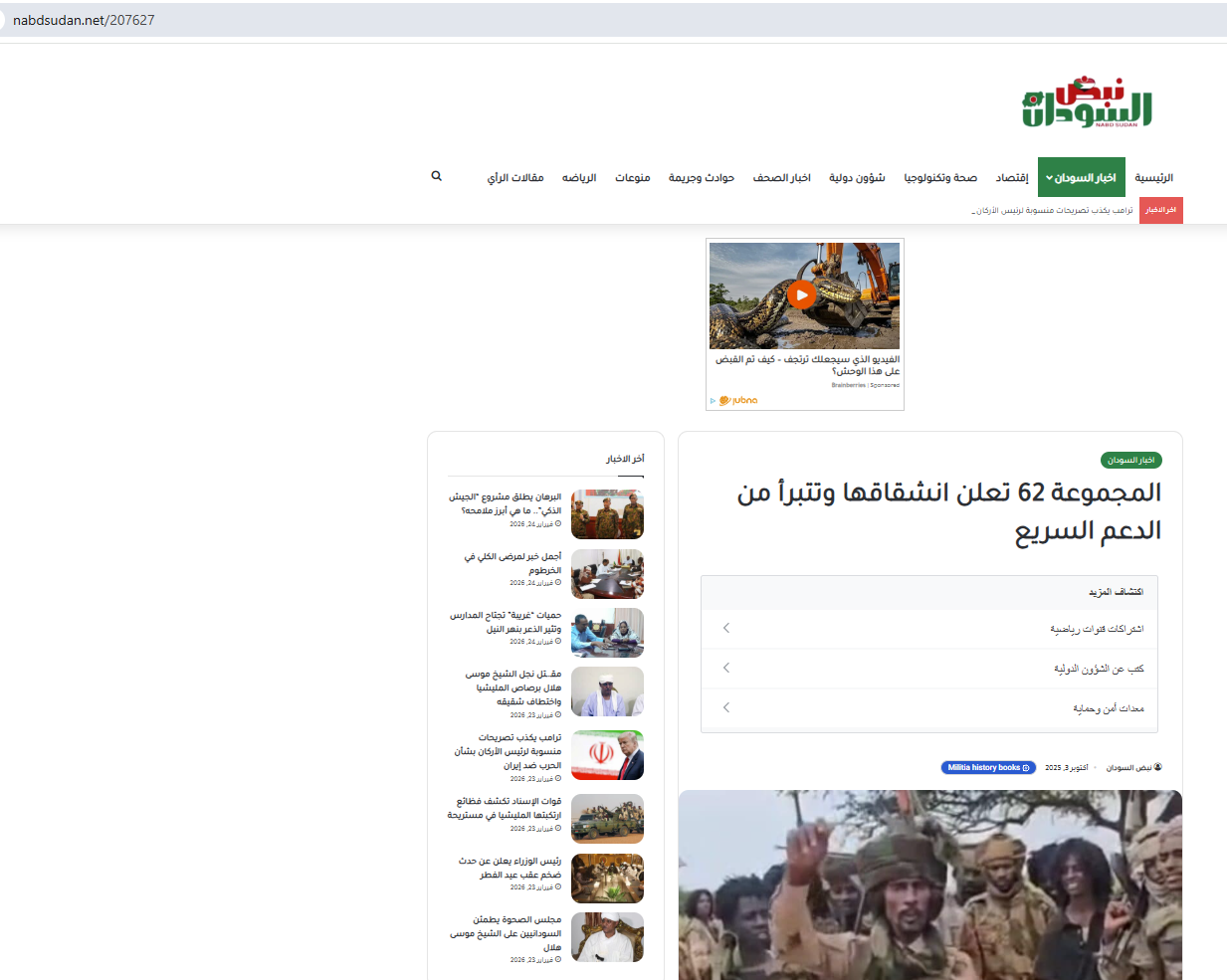Click the blue Militia history books tag

(988, 767)
